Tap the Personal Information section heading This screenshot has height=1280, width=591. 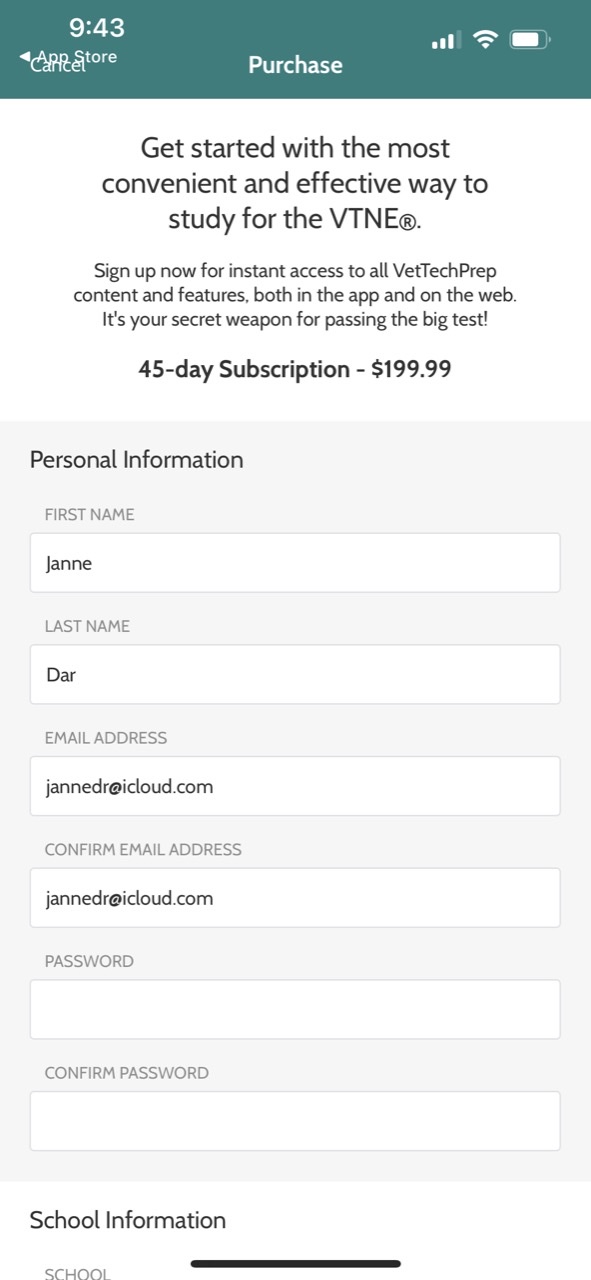(136, 459)
